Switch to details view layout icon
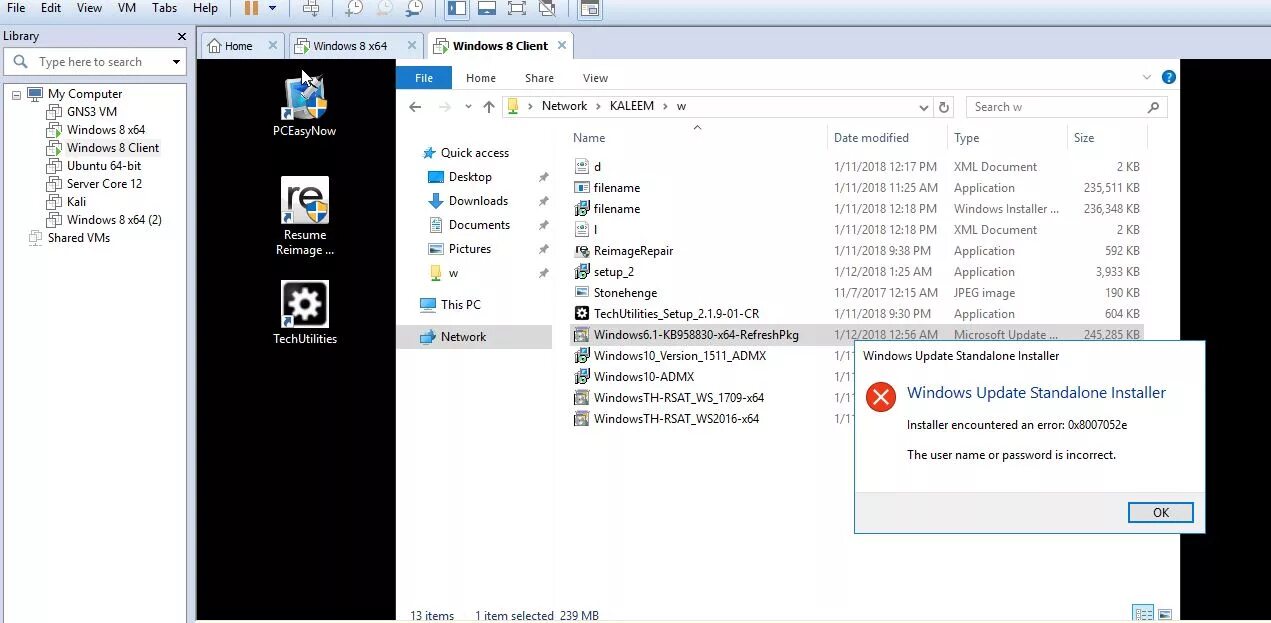Viewport: 1271px width, 623px height. pyautogui.click(x=1142, y=614)
